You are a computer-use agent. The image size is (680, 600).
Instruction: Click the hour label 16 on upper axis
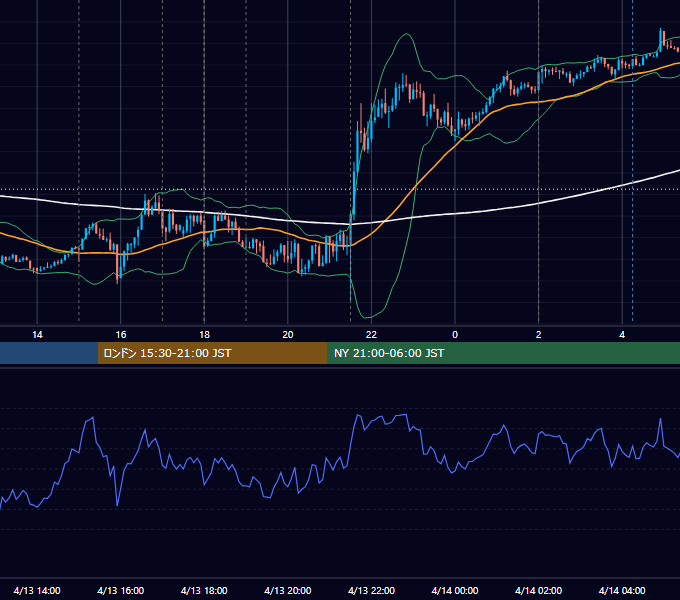point(121,335)
